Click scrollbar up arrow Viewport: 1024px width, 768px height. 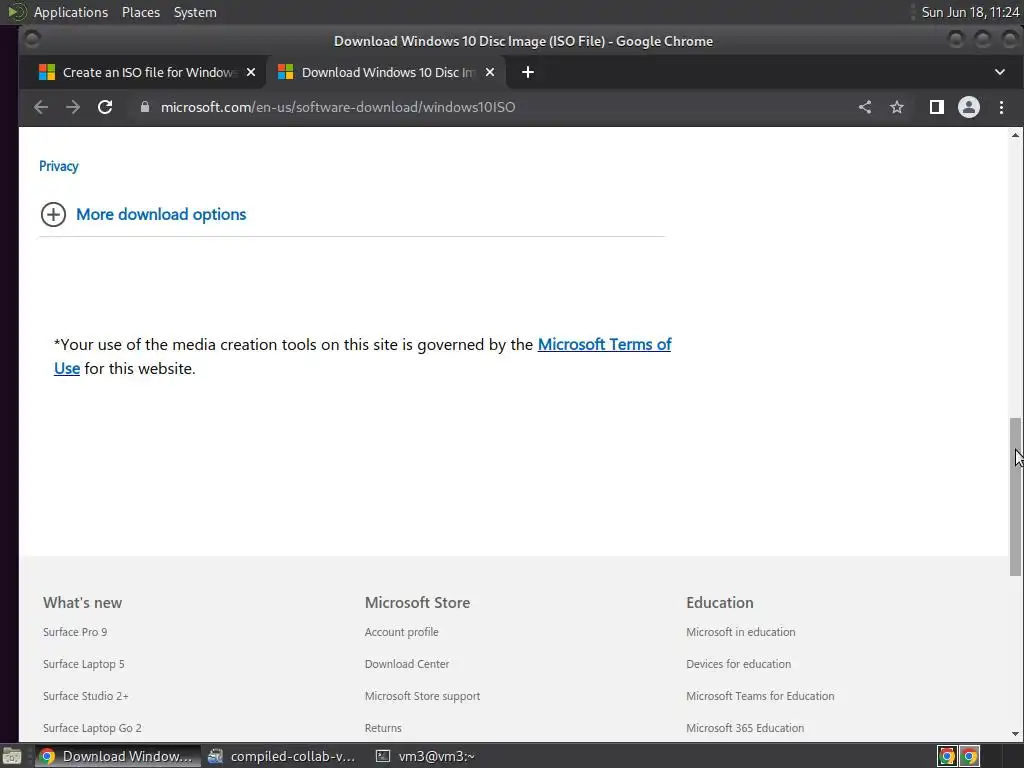pyautogui.click(x=1015, y=135)
